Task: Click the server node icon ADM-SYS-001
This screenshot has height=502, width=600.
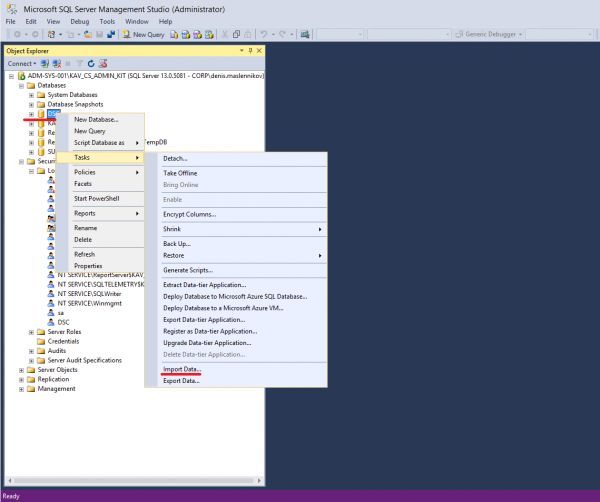Action: 20,76
